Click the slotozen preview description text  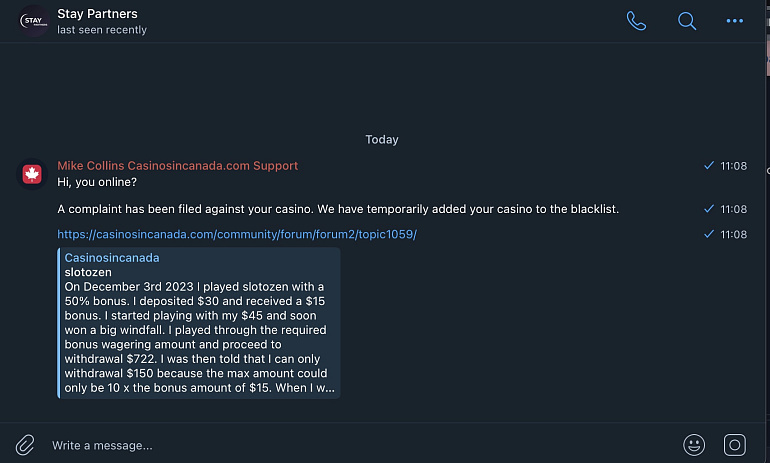point(199,337)
